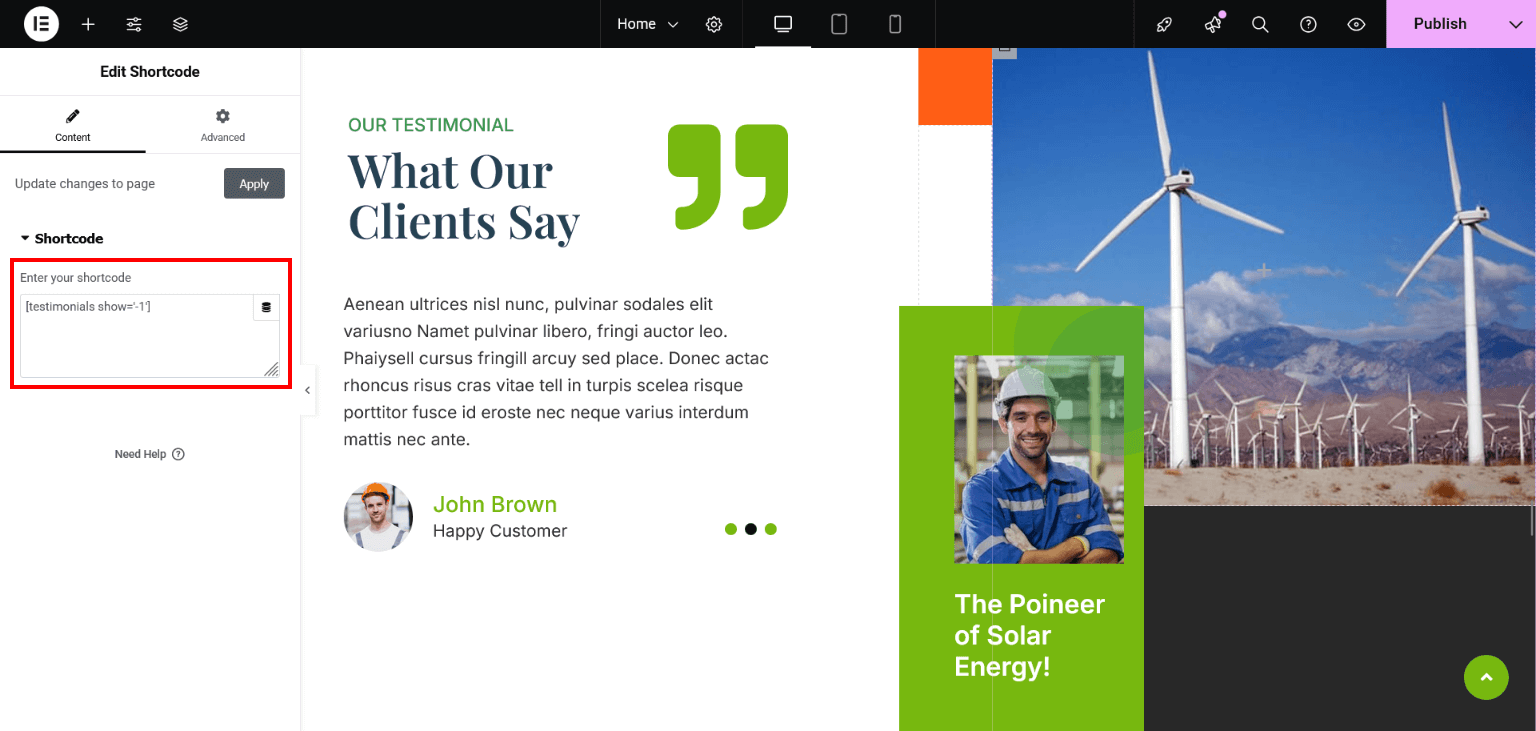Open the Finder search icon
Image resolution: width=1536 pixels, height=731 pixels.
point(1260,24)
